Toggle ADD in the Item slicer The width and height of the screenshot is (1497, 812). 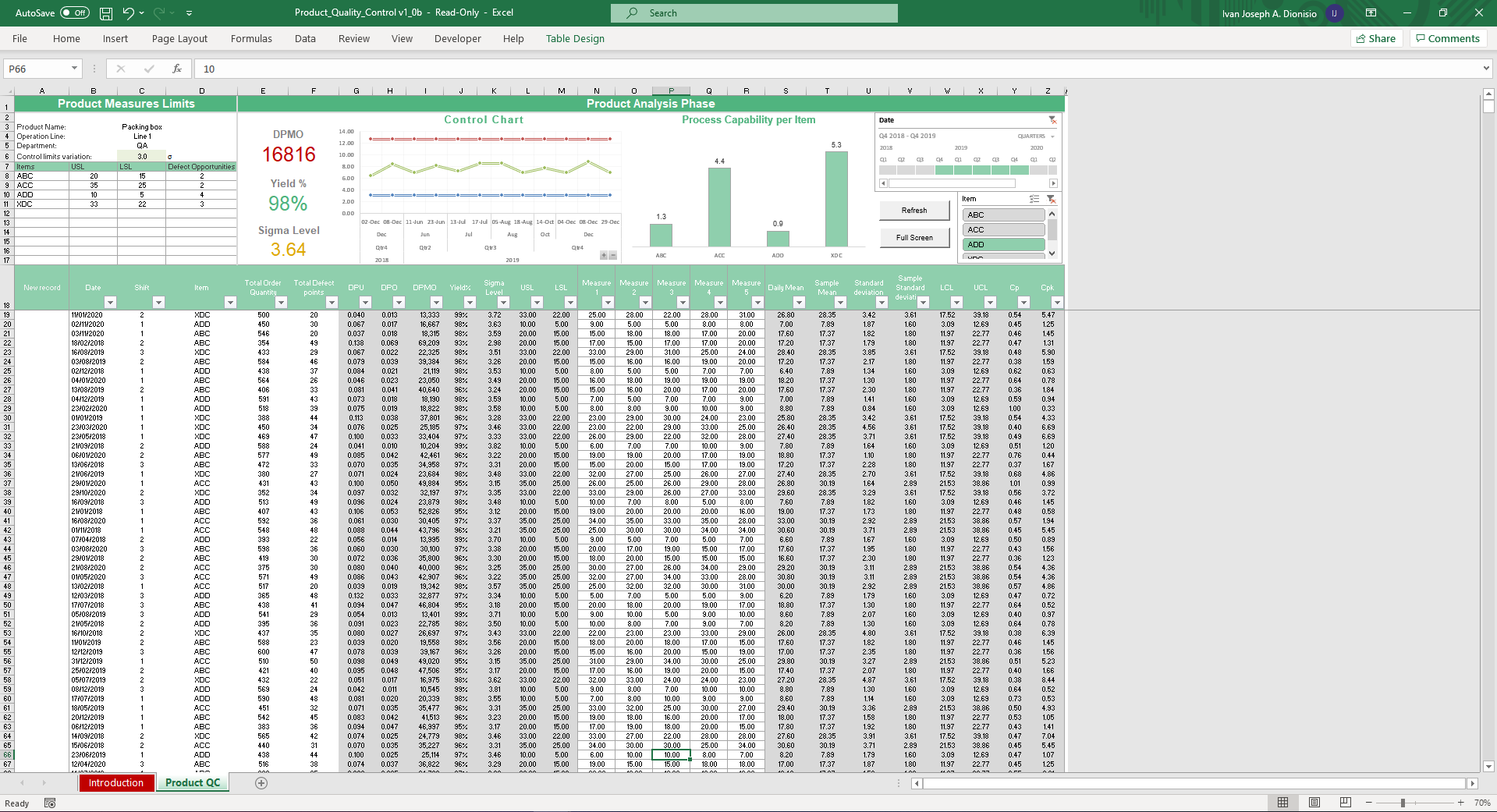1003,245
